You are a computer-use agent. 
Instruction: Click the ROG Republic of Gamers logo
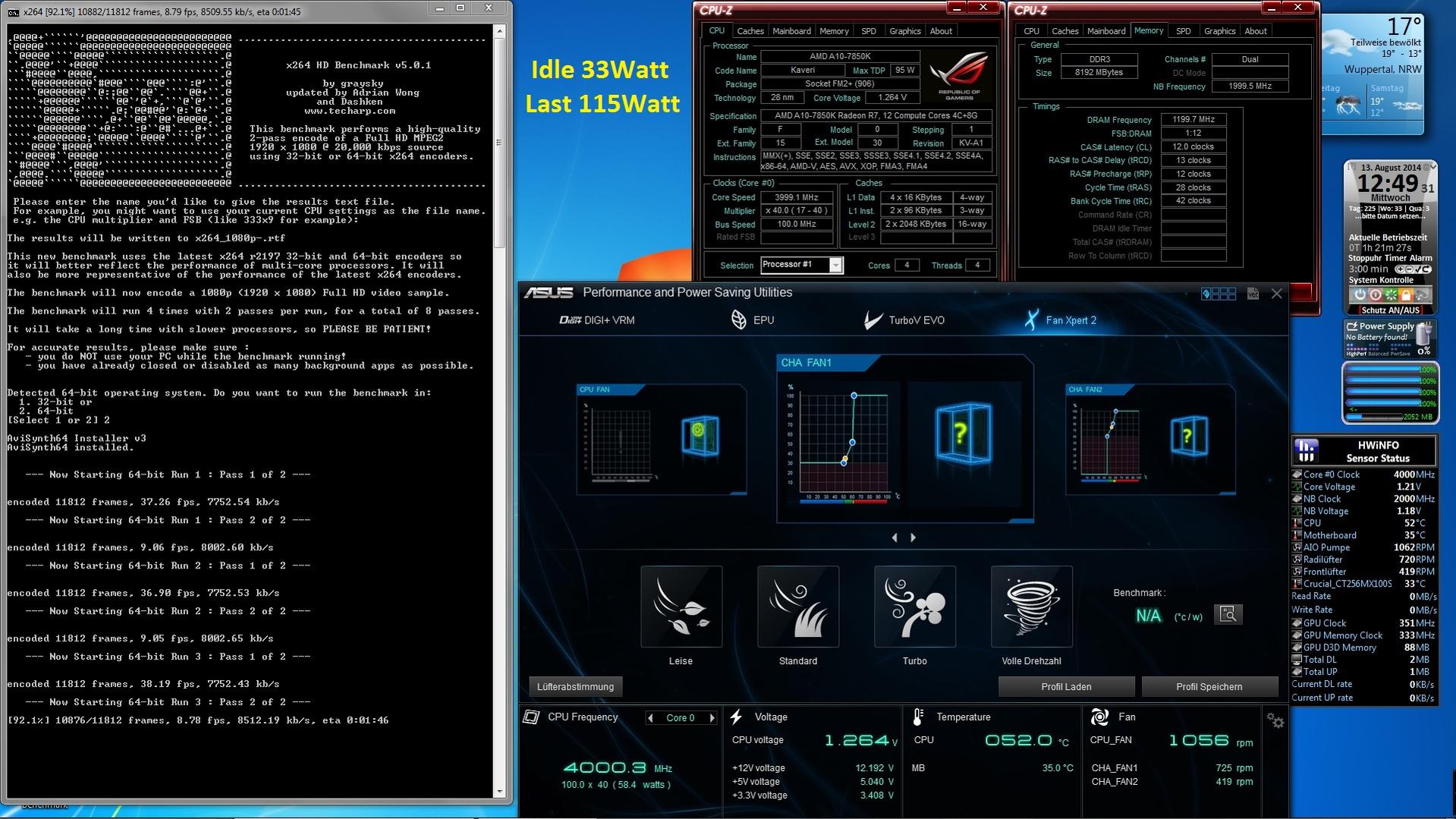[x=958, y=76]
